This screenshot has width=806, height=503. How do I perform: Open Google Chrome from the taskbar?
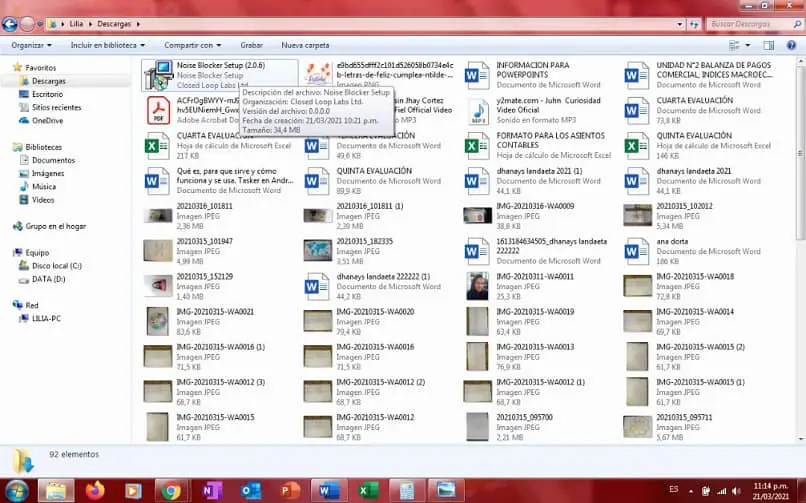[172, 490]
